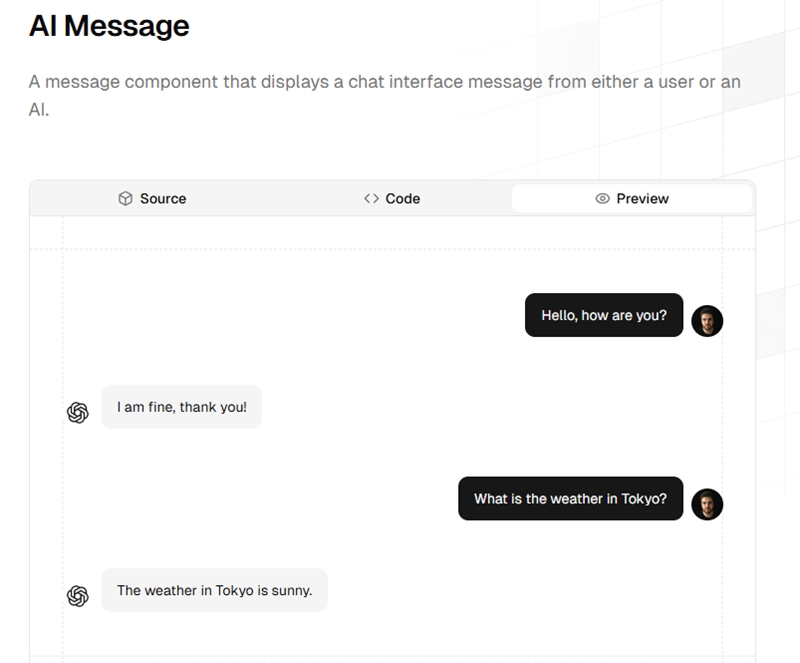
Task: Click the blank space left of the "Hello" bubble
Action: 300,315
